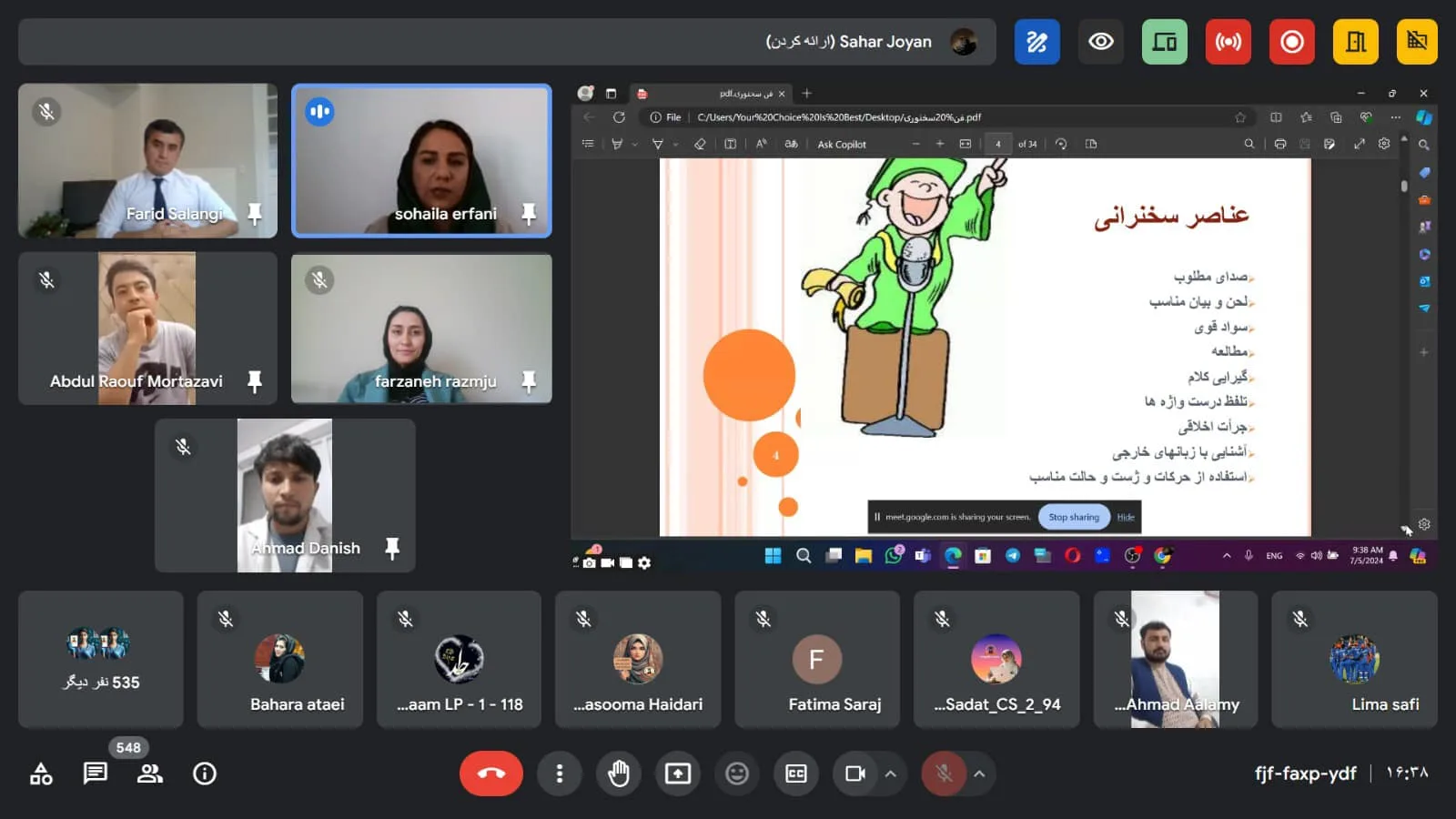1456x819 pixels.
Task: Click the red record circle button
Action: point(1291,42)
